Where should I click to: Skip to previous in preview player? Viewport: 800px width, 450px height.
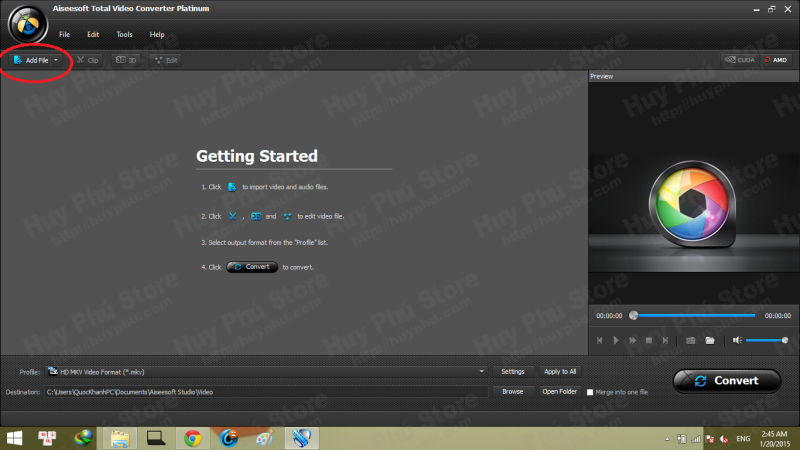(x=599, y=340)
